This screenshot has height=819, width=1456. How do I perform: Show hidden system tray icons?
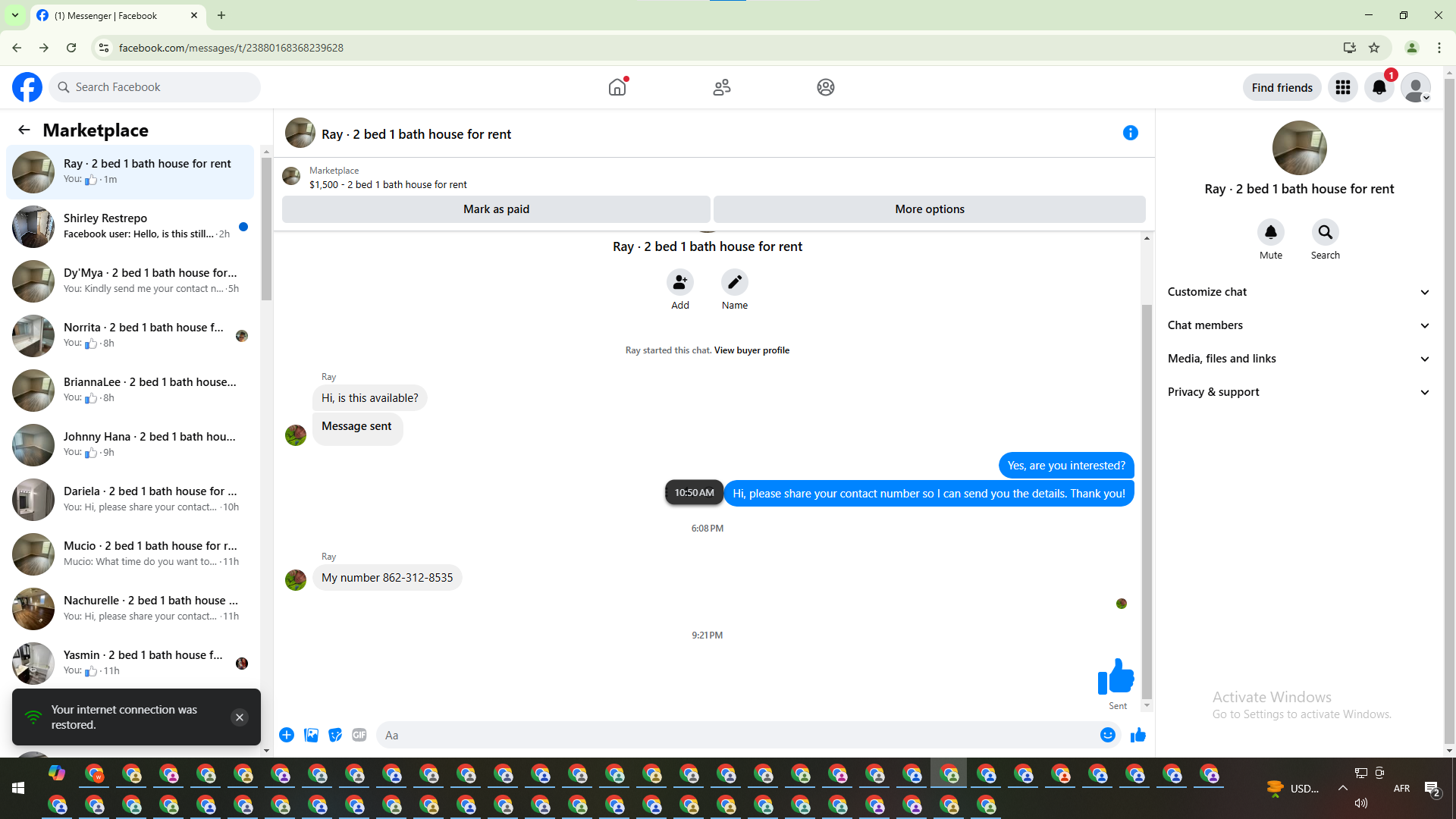[1343, 789]
